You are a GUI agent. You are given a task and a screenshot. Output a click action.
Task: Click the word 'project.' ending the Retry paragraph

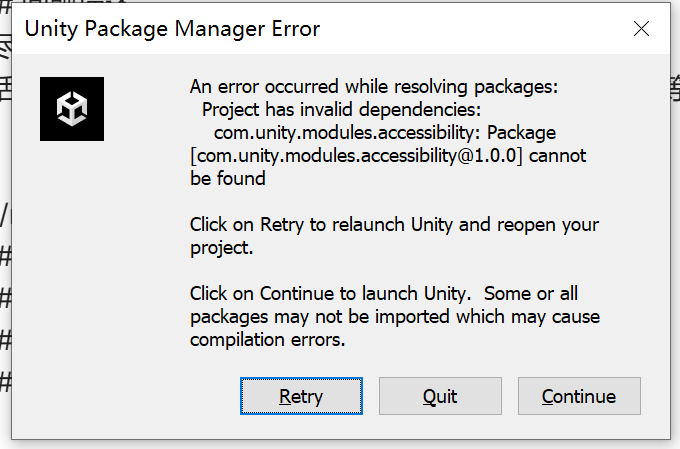coord(222,248)
